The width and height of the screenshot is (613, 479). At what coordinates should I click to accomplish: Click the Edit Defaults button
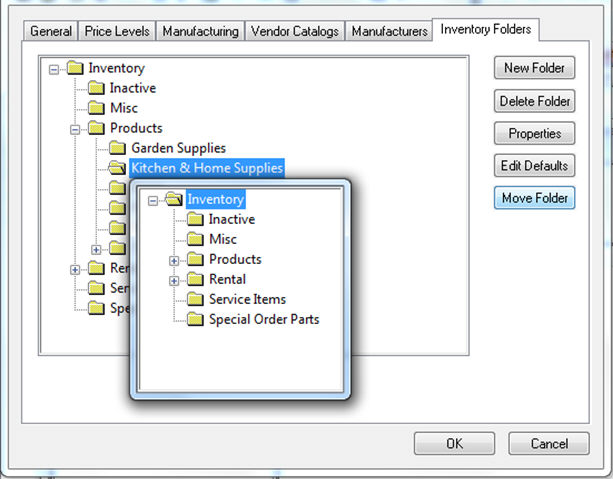click(x=534, y=166)
